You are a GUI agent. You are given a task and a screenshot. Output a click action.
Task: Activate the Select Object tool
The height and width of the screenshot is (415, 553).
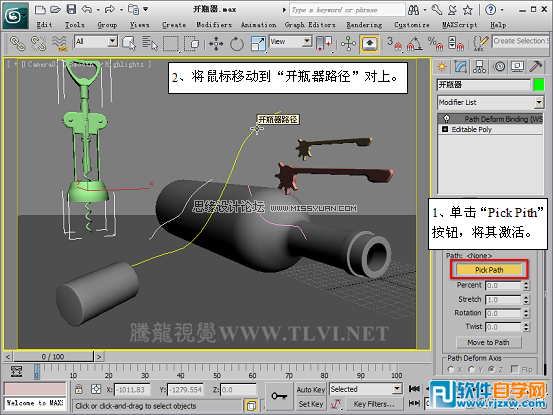tap(129, 44)
